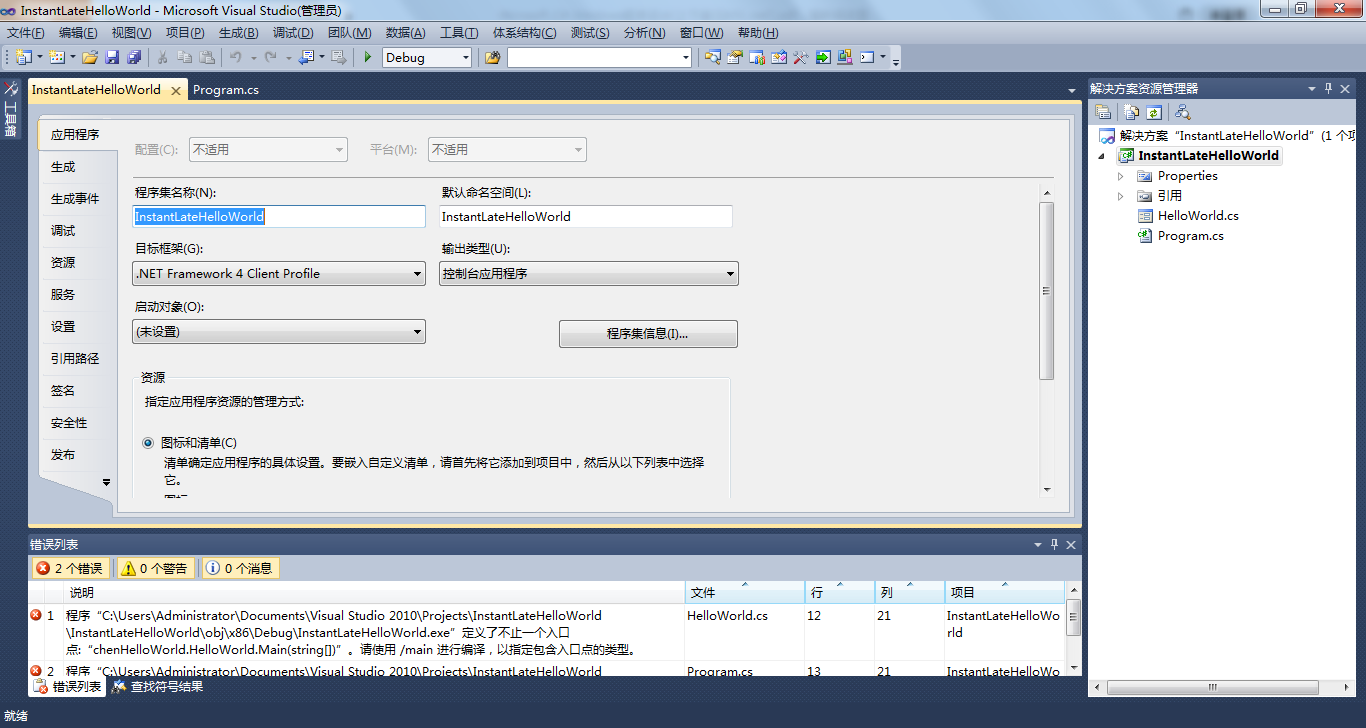
Task: Click the properties page vertical scrollbar thumb
Action: pyautogui.click(x=1047, y=291)
